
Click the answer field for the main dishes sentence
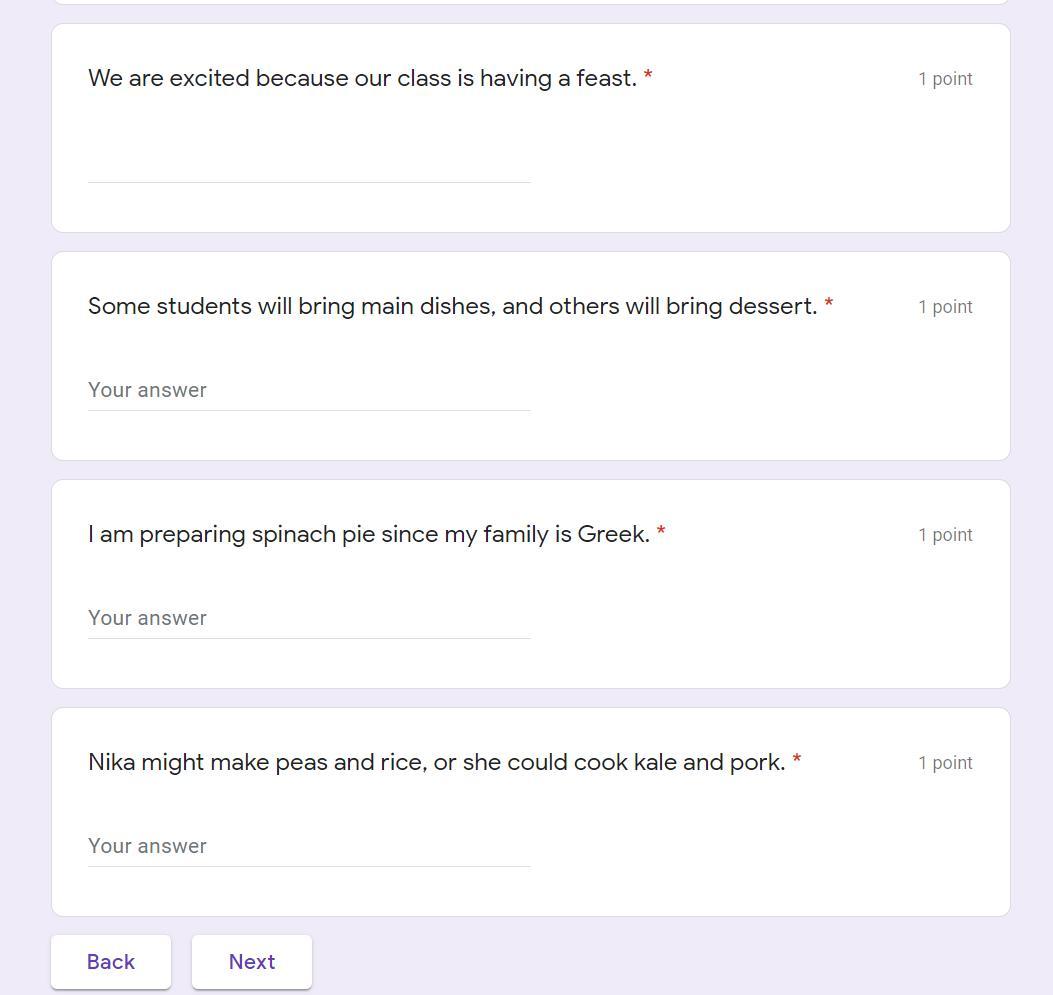coord(309,391)
